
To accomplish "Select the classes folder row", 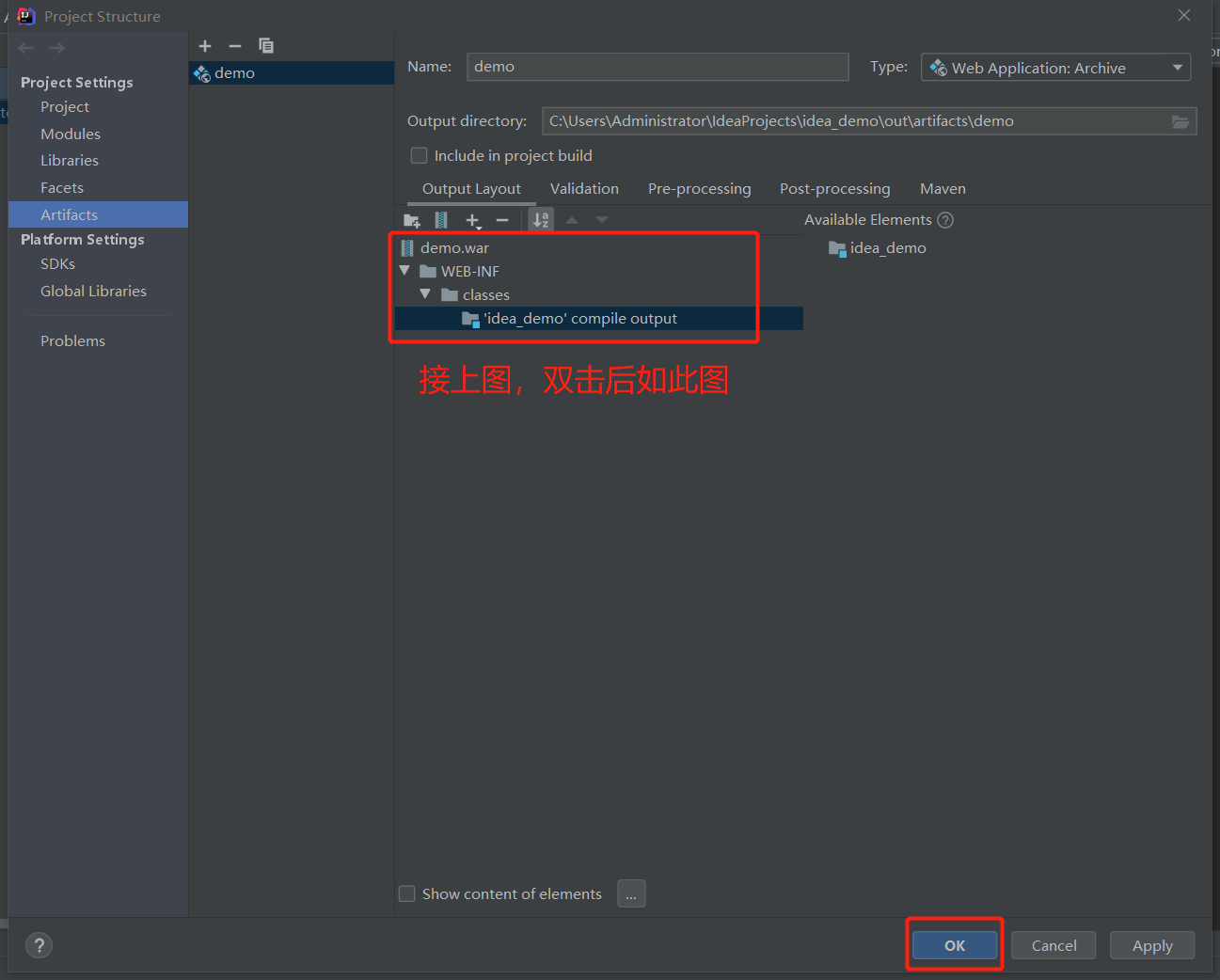I will pos(598,295).
